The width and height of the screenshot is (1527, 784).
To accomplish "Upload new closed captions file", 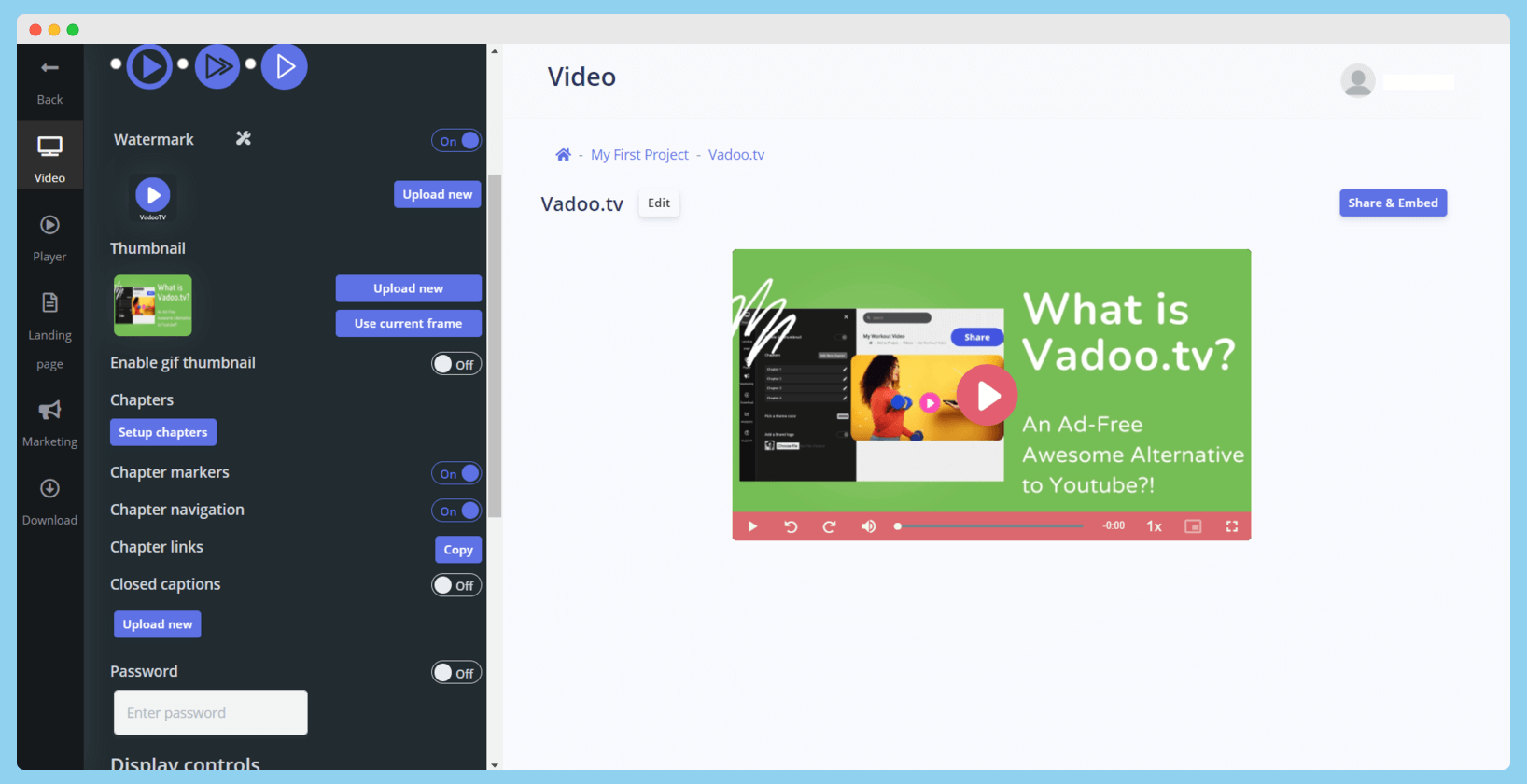I will click(x=158, y=624).
